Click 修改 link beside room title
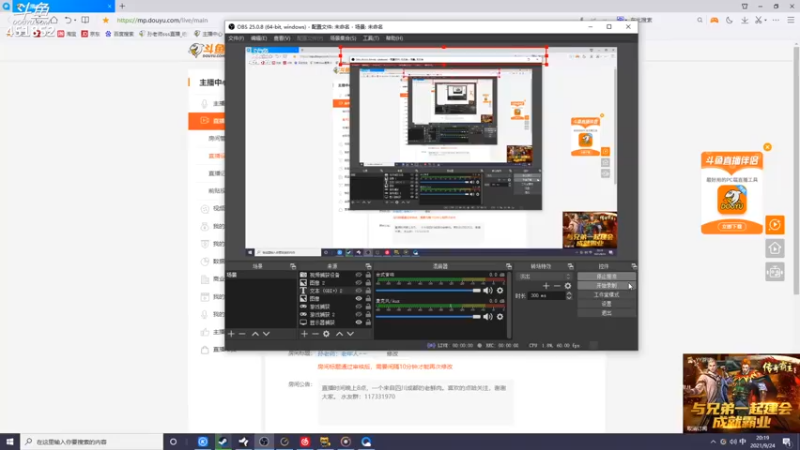 (392, 354)
